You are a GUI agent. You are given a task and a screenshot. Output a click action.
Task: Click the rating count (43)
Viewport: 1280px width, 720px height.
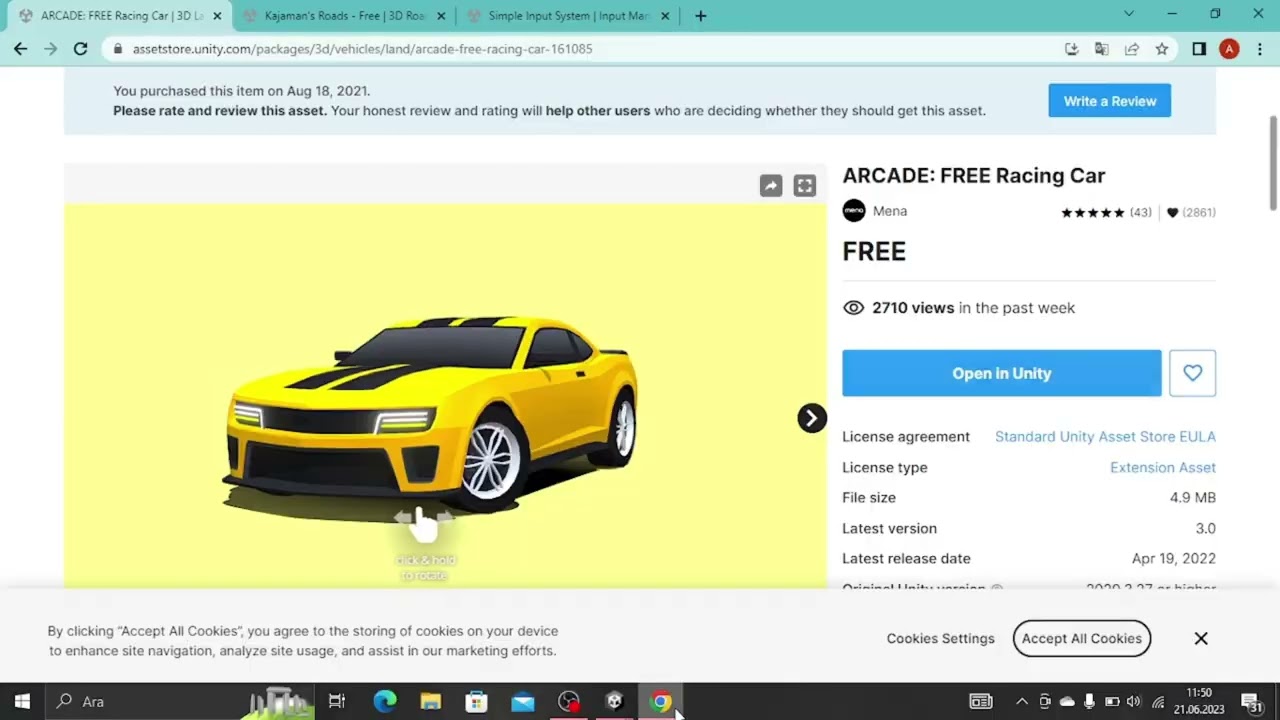click(1141, 212)
